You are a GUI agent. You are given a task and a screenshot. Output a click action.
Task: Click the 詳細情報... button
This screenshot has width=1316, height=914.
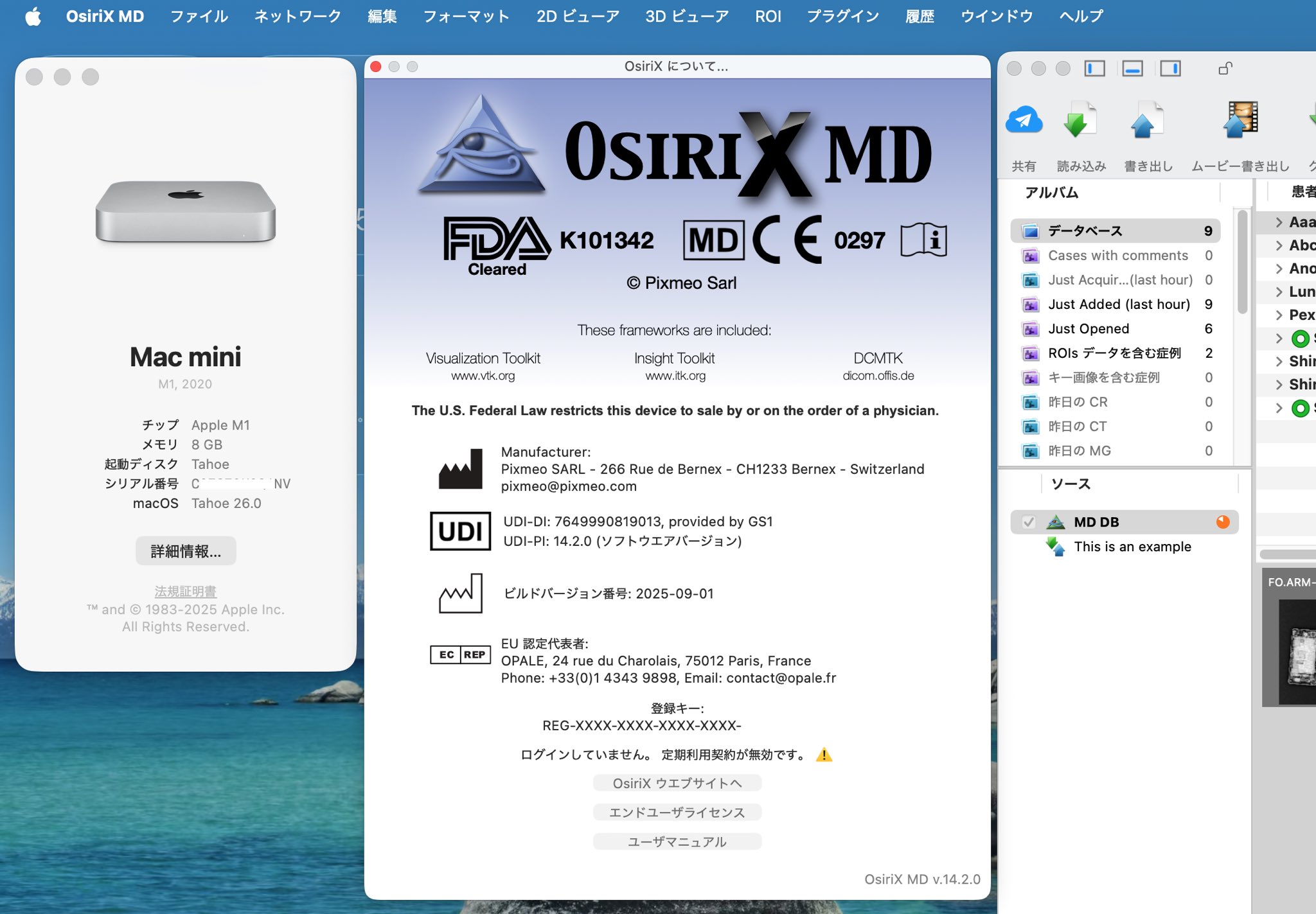(x=186, y=551)
